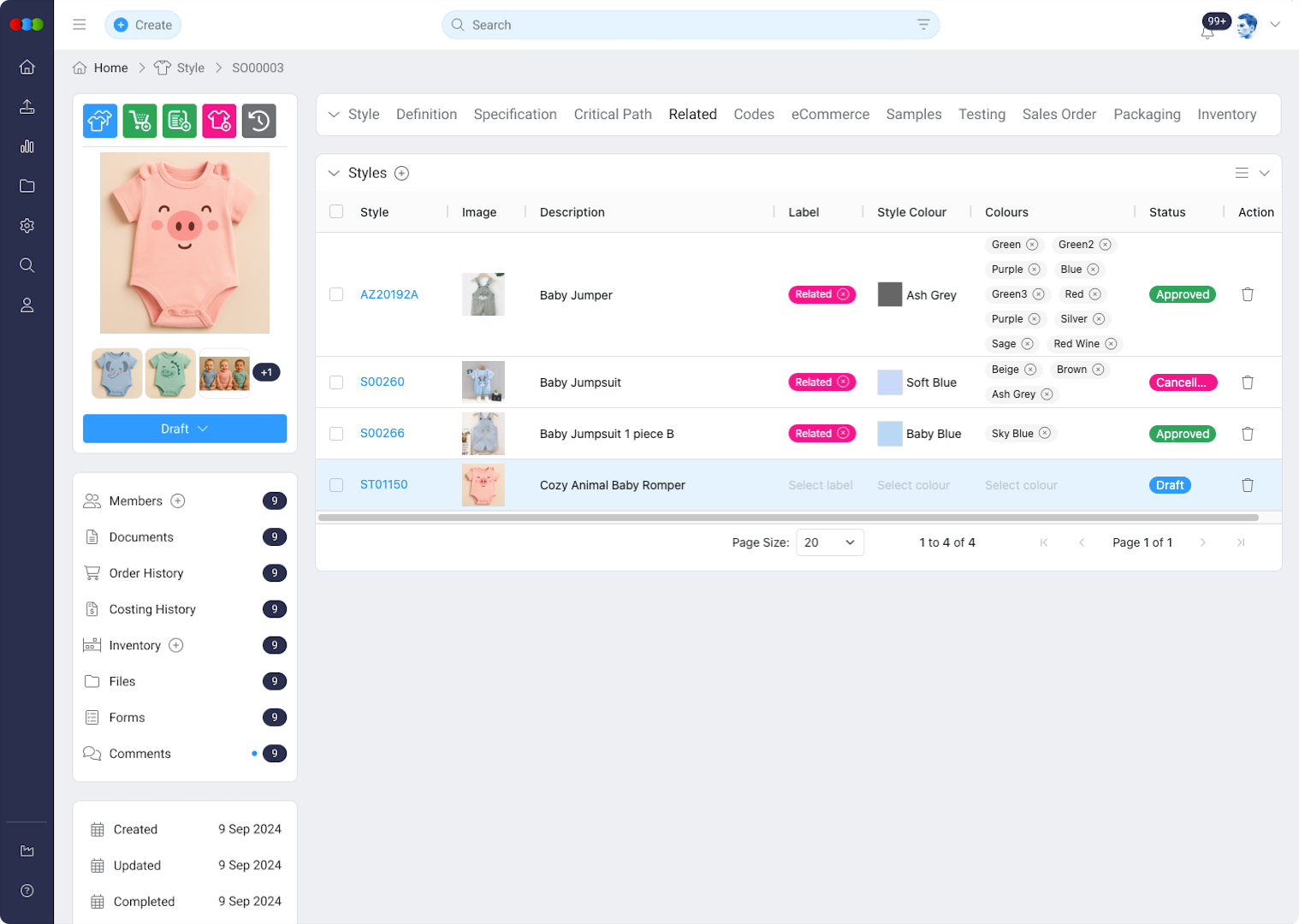1299x924 pixels.
Task: Toggle the select-all checkbox in table header
Action: [x=336, y=212]
